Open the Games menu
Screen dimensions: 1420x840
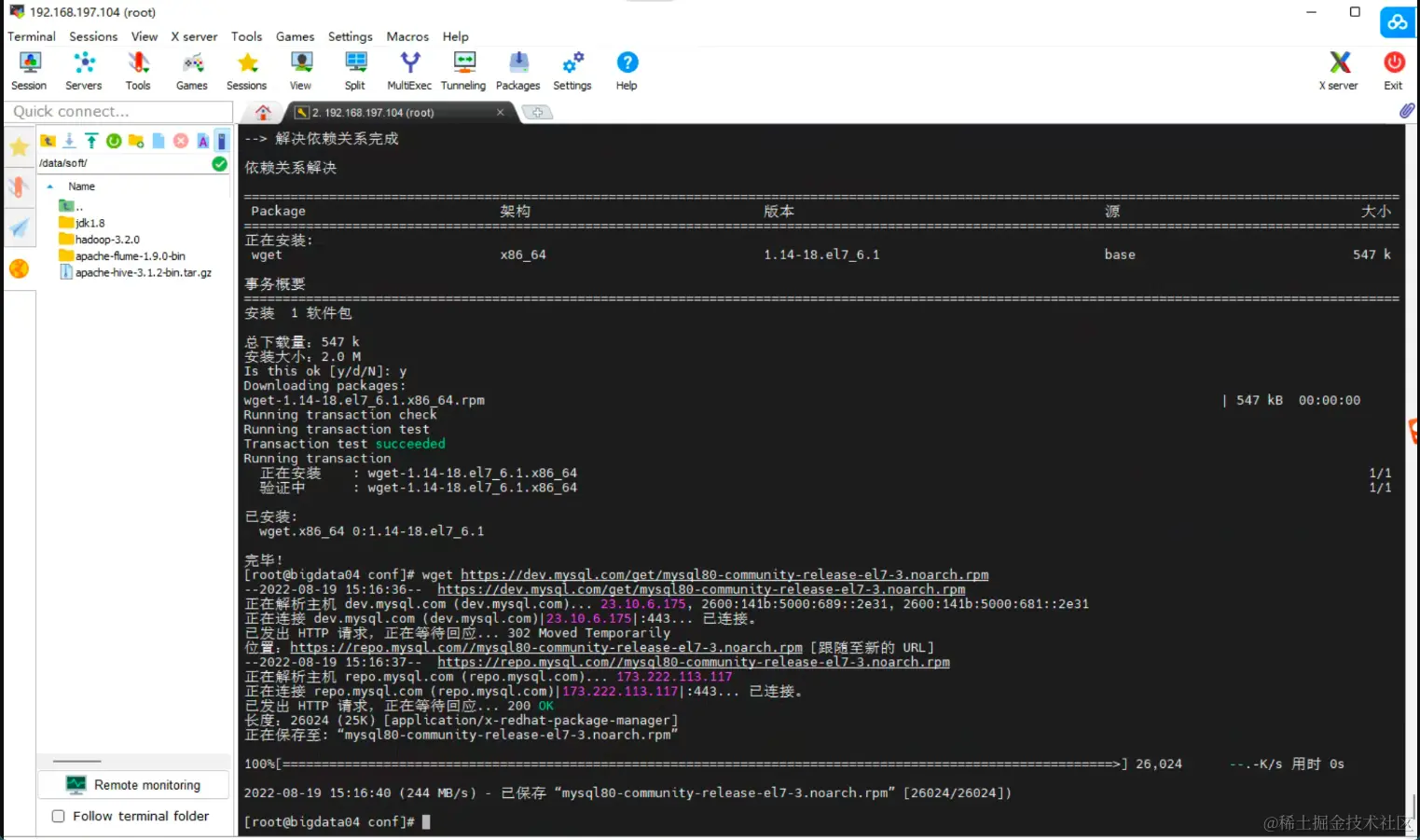[x=295, y=36]
